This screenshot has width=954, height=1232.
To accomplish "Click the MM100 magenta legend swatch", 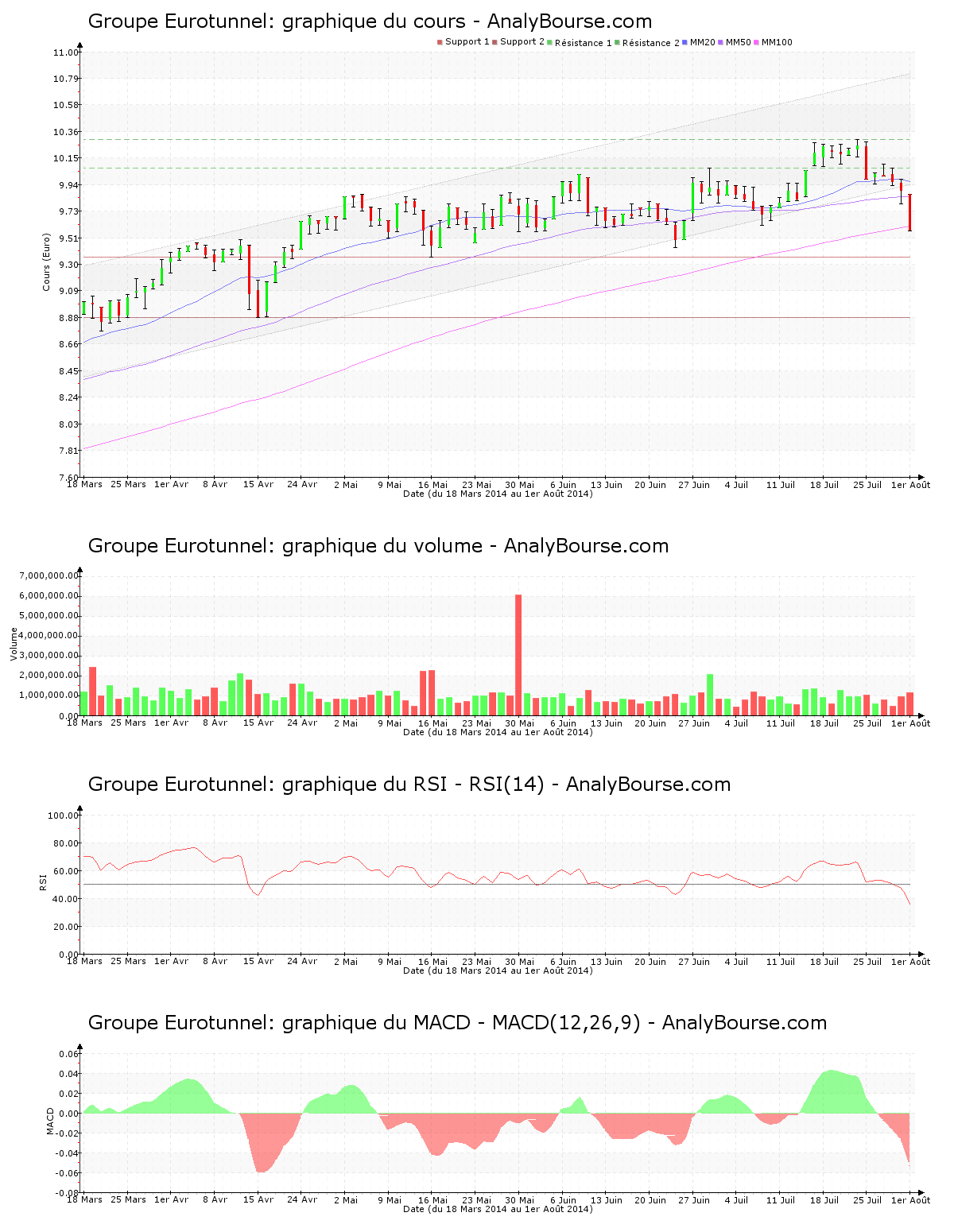I will coord(756,42).
